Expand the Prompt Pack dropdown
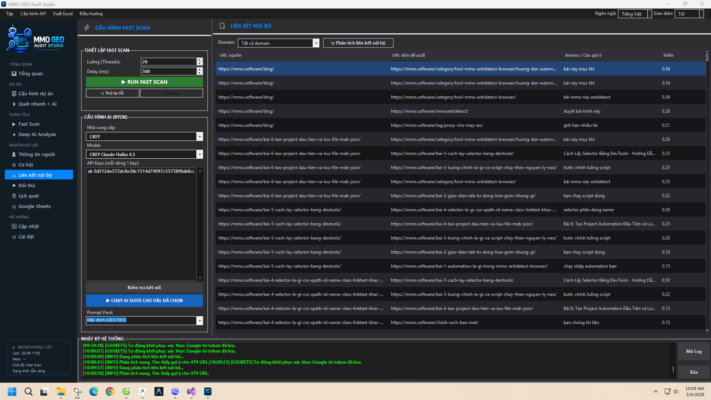Screen dimensions: 711x400 point(200,321)
